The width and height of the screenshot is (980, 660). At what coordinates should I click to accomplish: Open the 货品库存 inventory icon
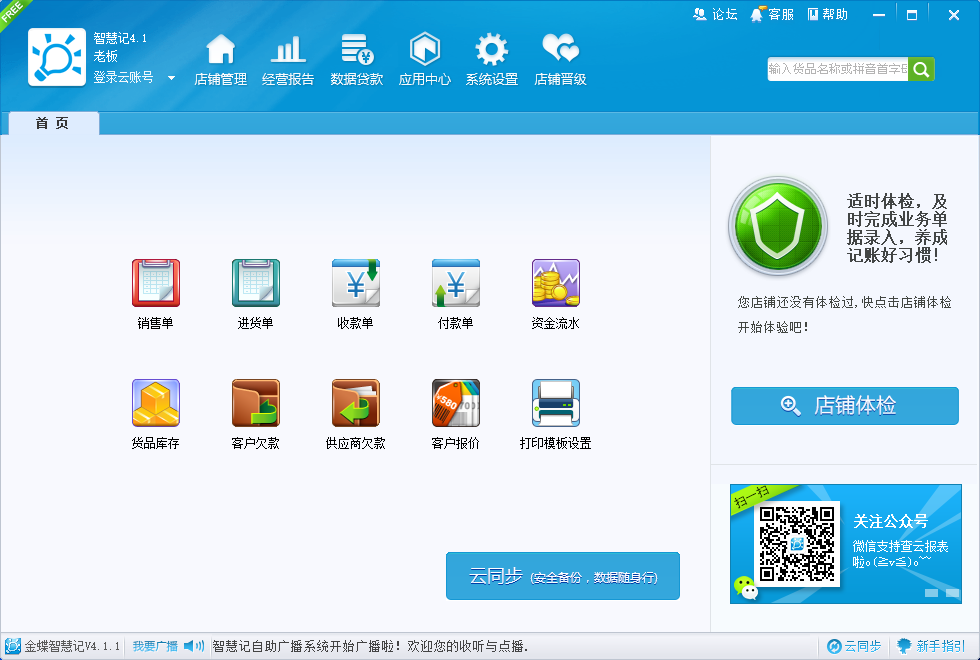click(x=156, y=403)
